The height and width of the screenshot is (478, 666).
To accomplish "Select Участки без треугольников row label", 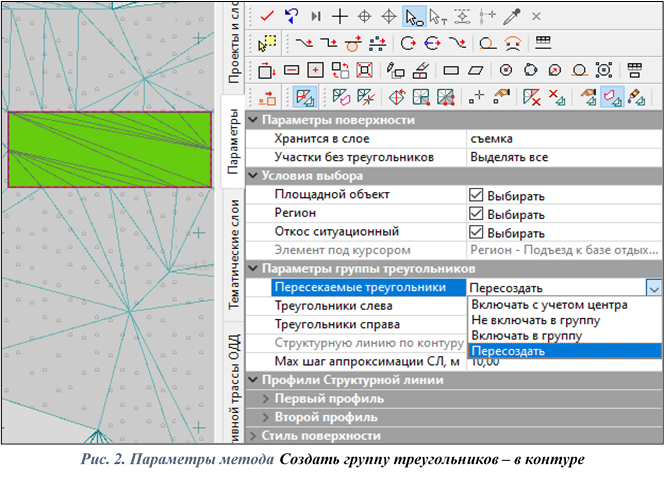I will [354, 157].
